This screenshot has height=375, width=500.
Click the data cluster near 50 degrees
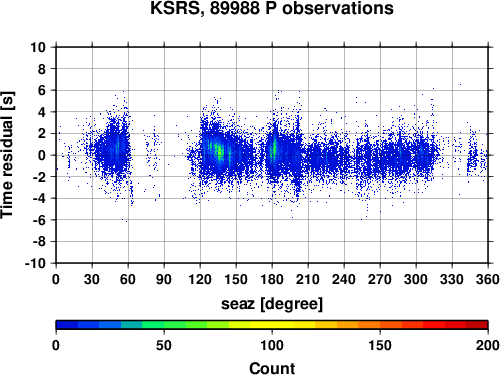tap(115, 147)
